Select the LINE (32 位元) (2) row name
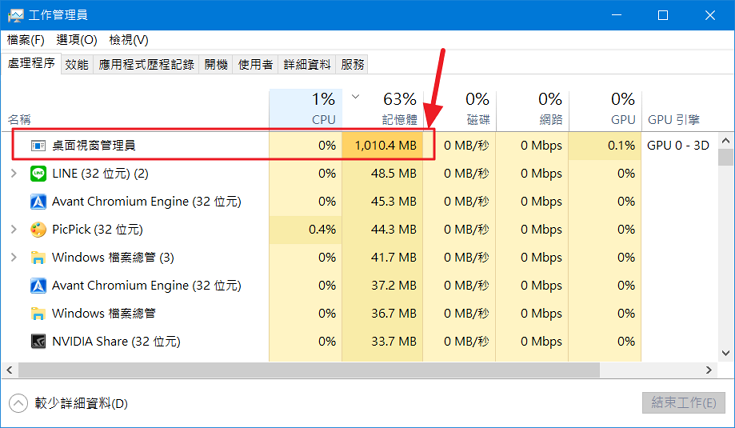Image resolution: width=735 pixels, height=428 pixels. point(100,174)
